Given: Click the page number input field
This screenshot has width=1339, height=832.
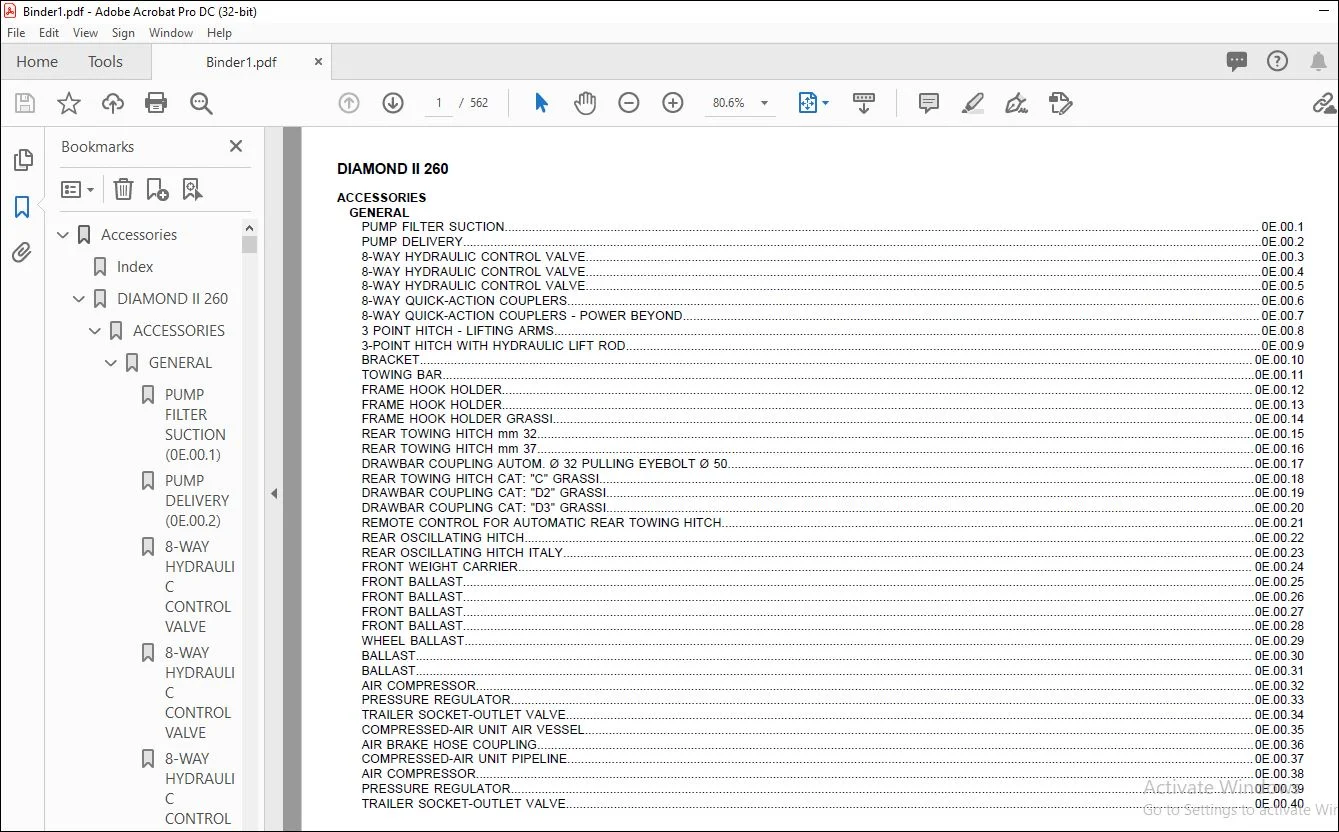Looking at the screenshot, I should [438, 103].
